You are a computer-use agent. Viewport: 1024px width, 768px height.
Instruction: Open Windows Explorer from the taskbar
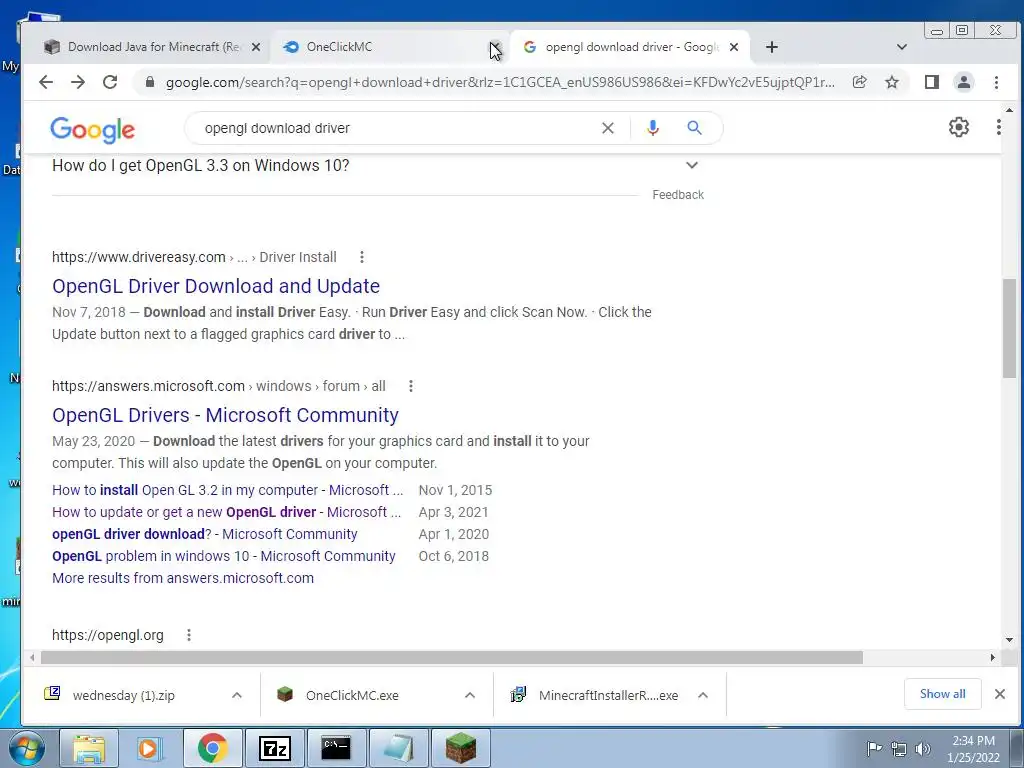pos(89,748)
